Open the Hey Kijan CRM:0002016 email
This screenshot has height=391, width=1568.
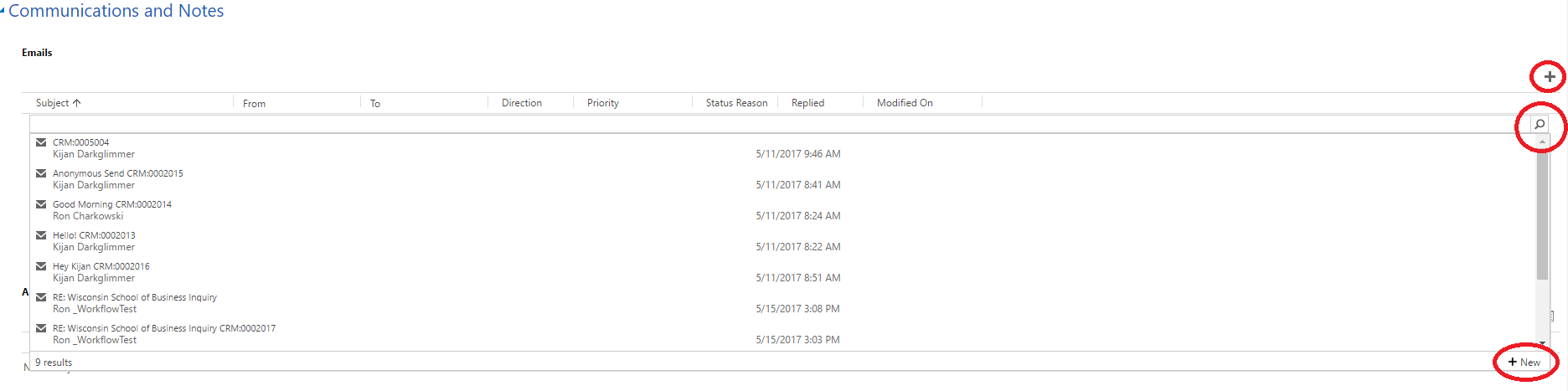[x=101, y=266]
